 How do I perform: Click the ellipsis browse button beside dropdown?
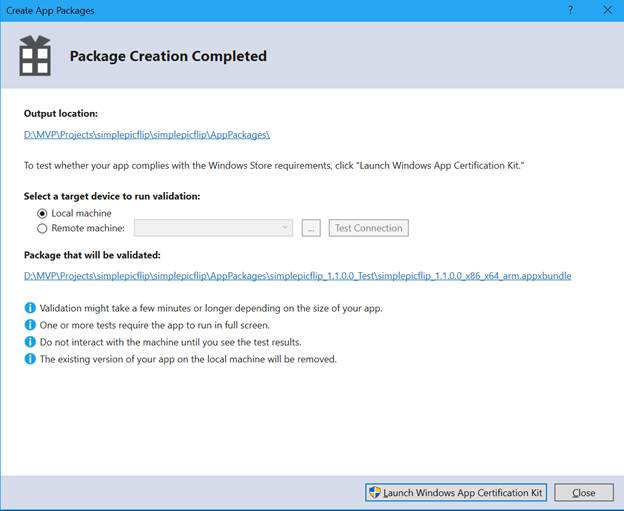click(311, 228)
